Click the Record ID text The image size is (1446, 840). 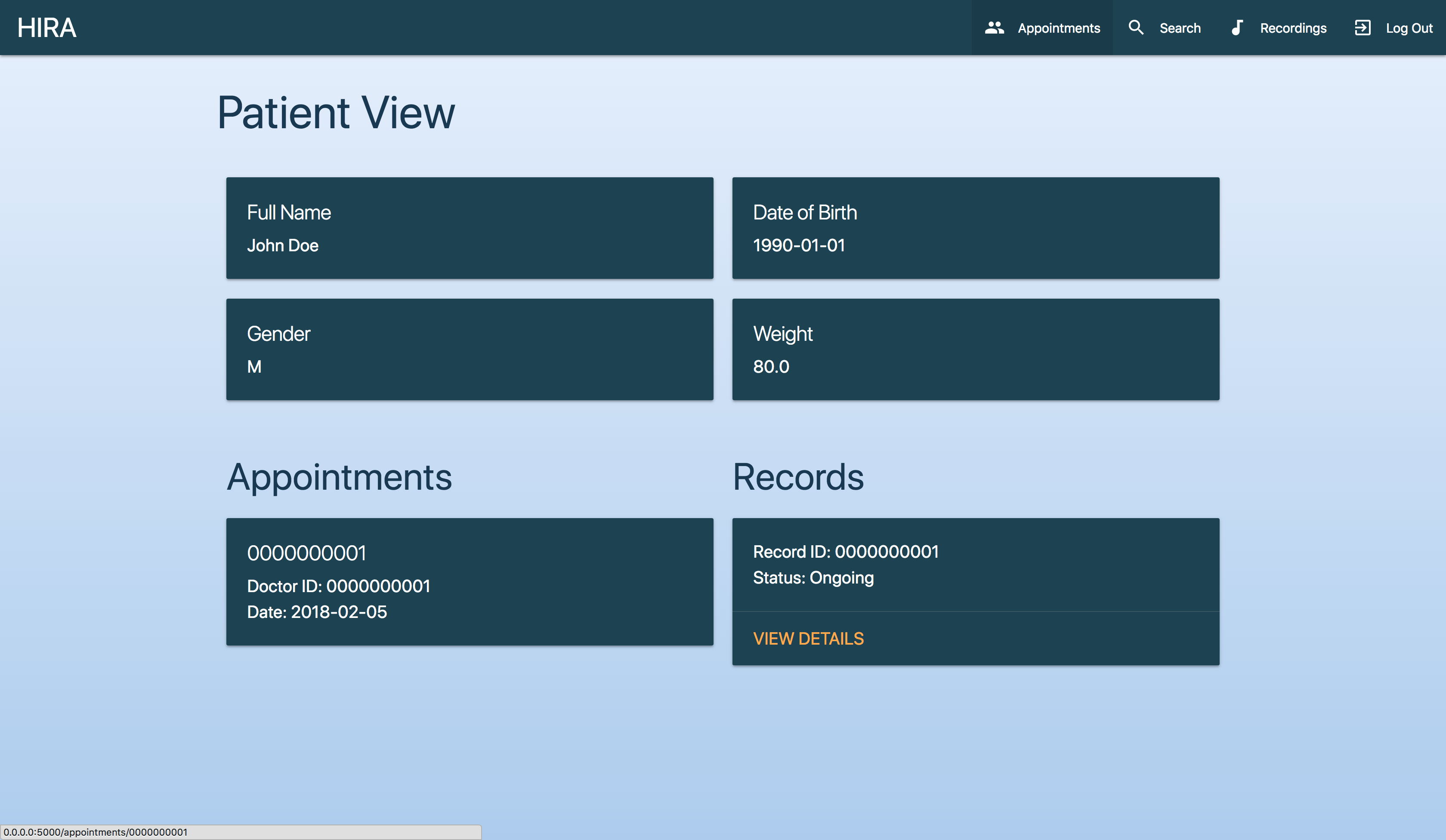click(846, 551)
